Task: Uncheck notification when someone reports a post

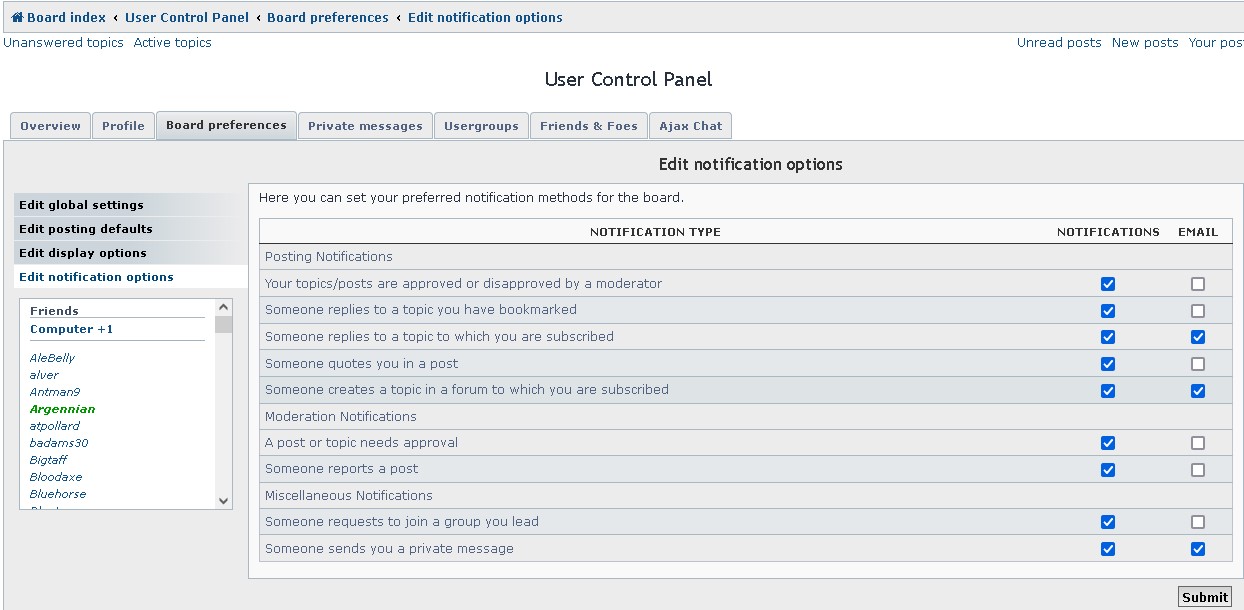Action: [x=1108, y=470]
